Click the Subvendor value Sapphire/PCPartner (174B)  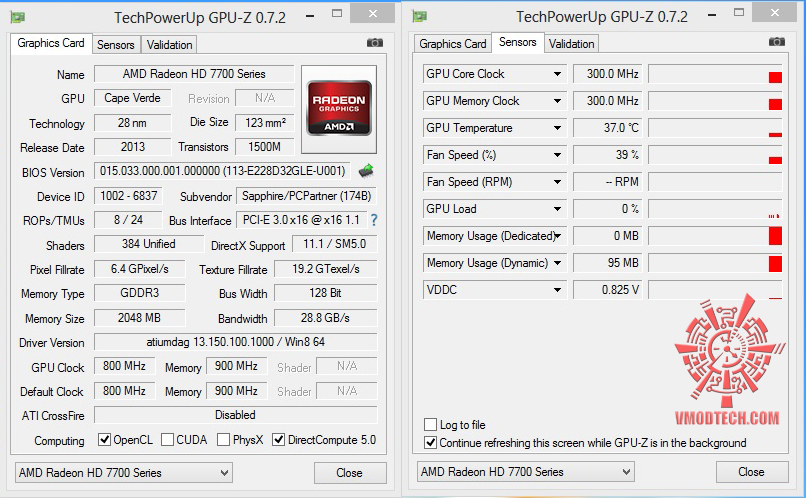(x=306, y=196)
